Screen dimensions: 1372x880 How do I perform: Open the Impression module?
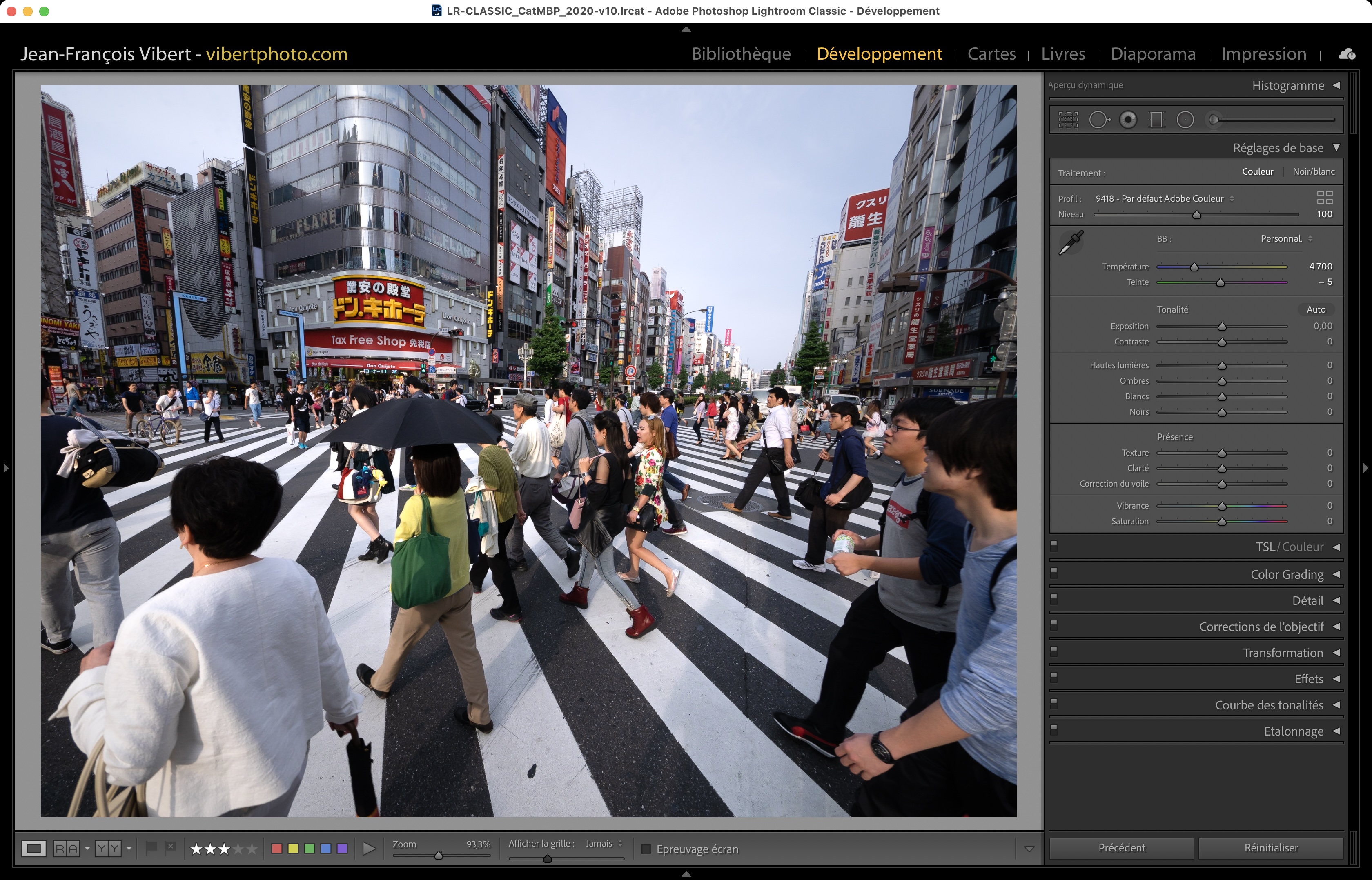[1263, 54]
